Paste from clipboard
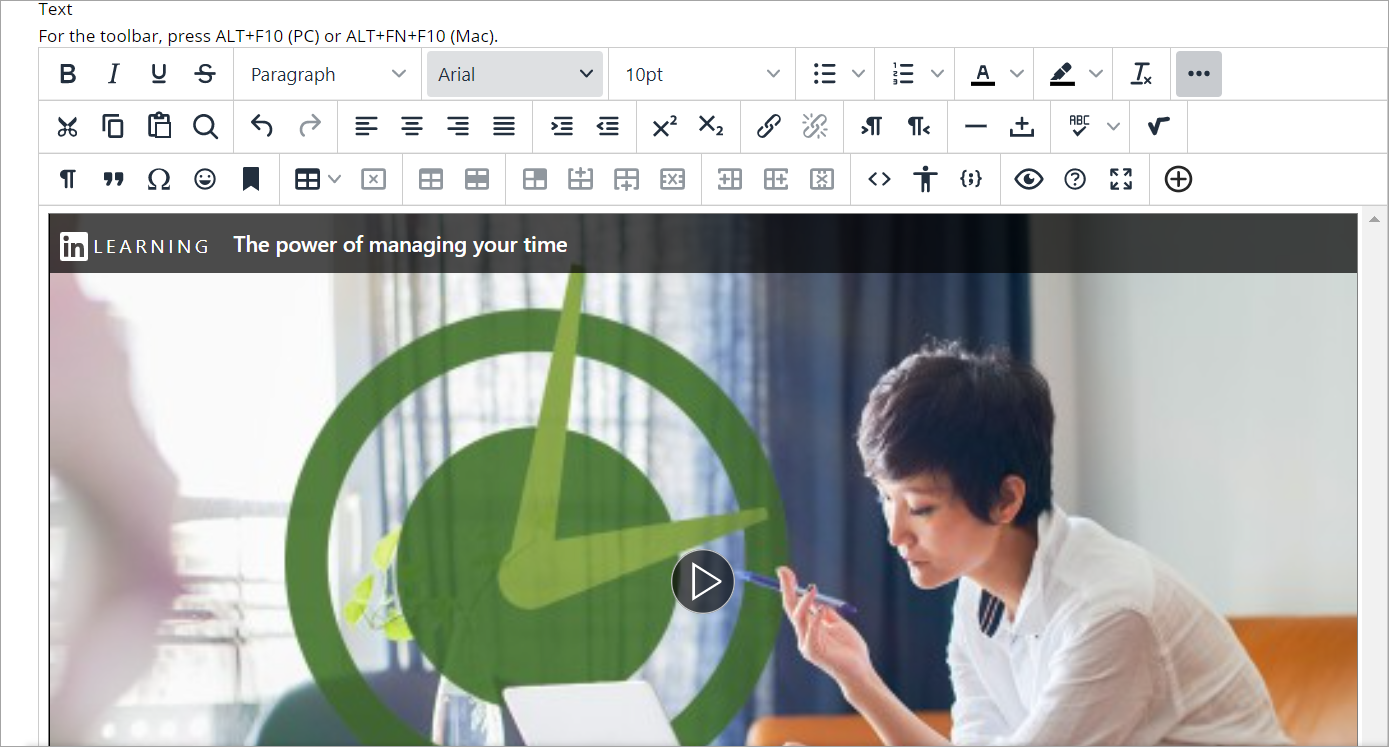 (x=159, y=126)
